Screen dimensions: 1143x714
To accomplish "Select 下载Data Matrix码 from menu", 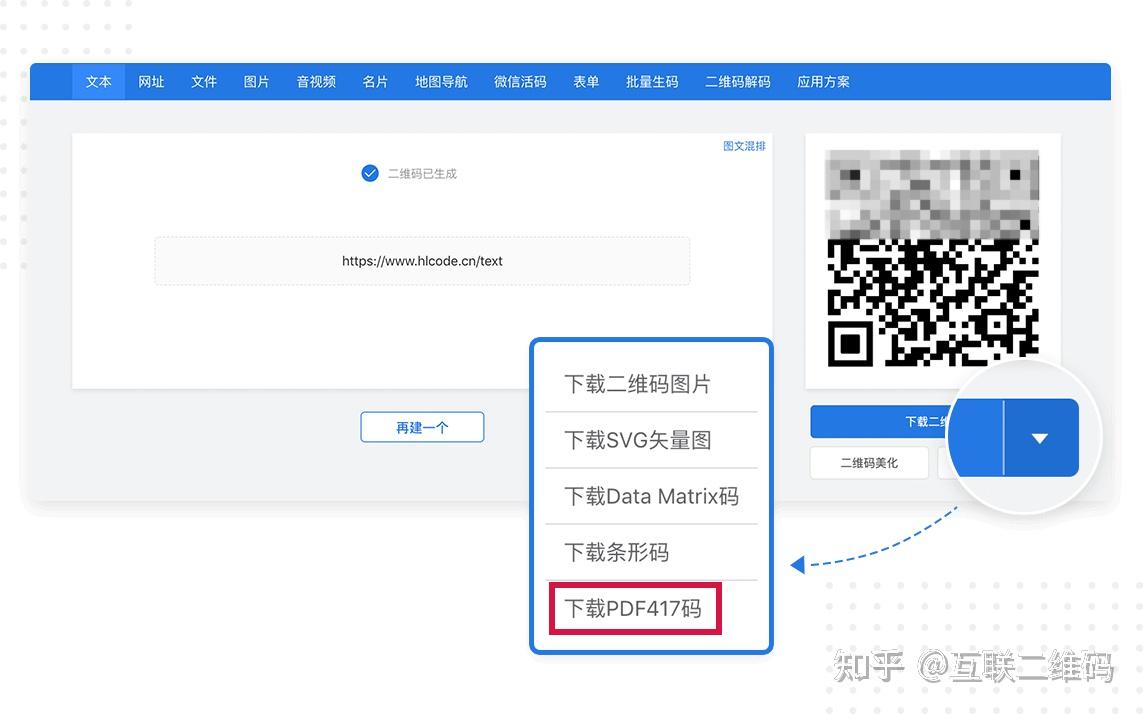I will pyautogui.click(x=650, y=496).
